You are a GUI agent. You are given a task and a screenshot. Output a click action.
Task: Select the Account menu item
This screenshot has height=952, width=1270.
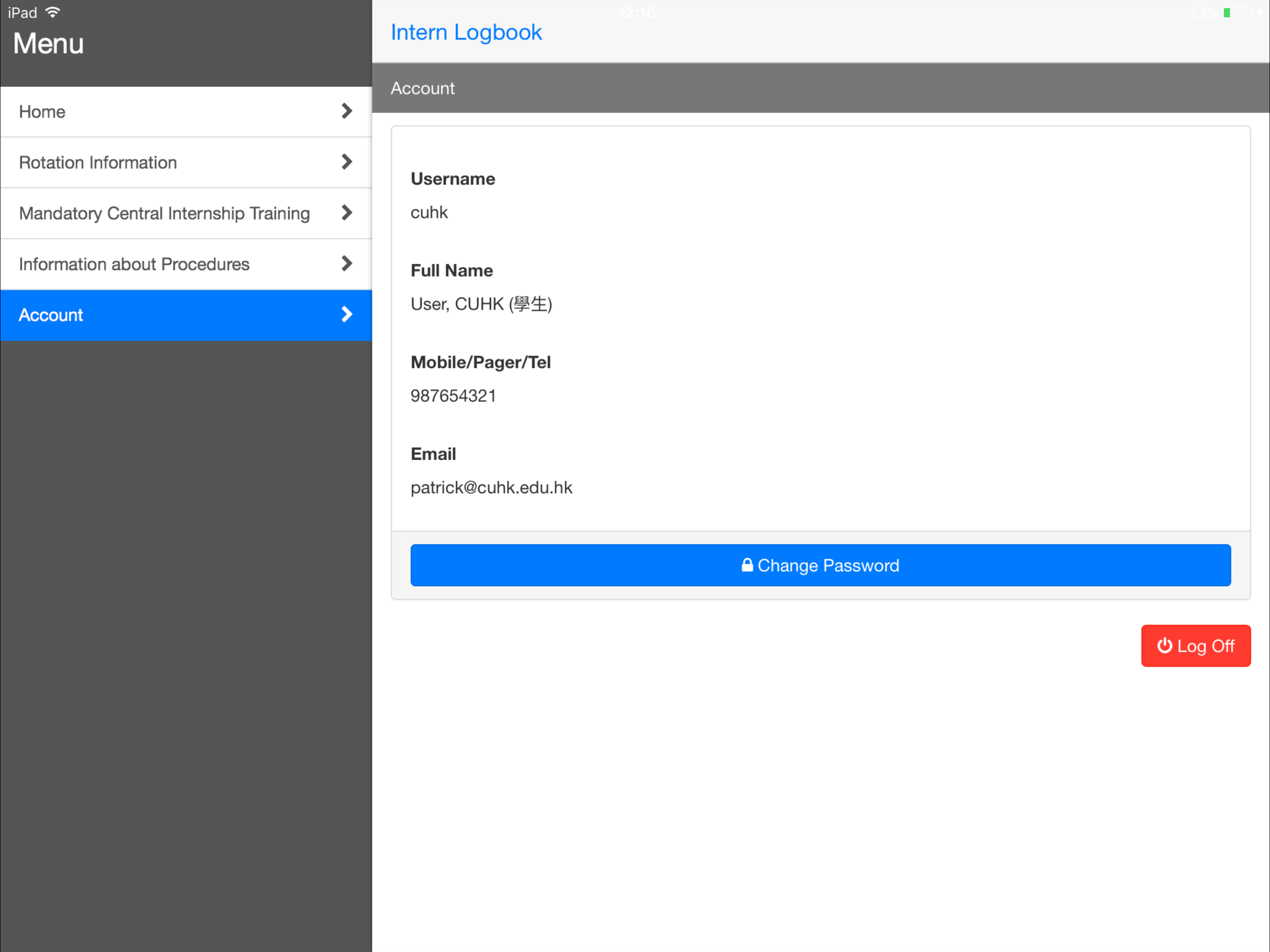pyautogui.click(x=186, y=315)
